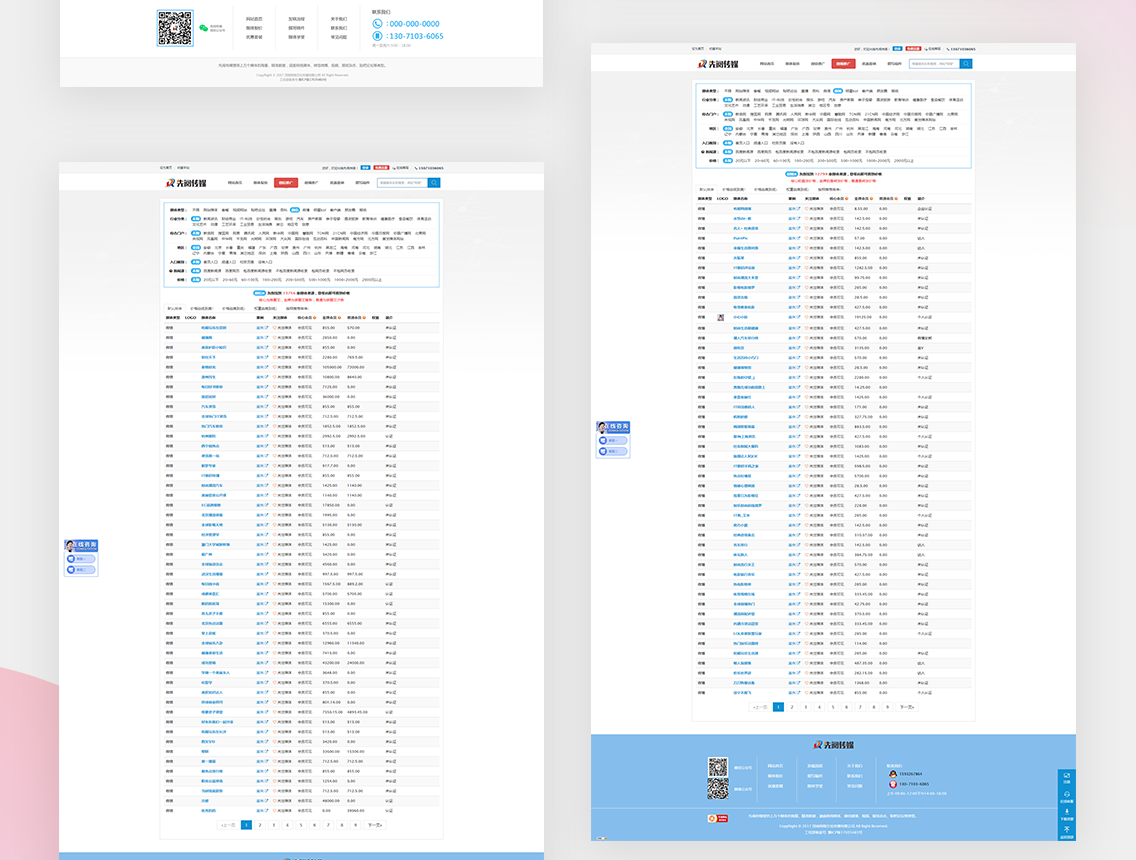Click the red phone icon beside 130-7103-6065 in the blue footer
Screen dimensions: 1136x860
[893, 784]
